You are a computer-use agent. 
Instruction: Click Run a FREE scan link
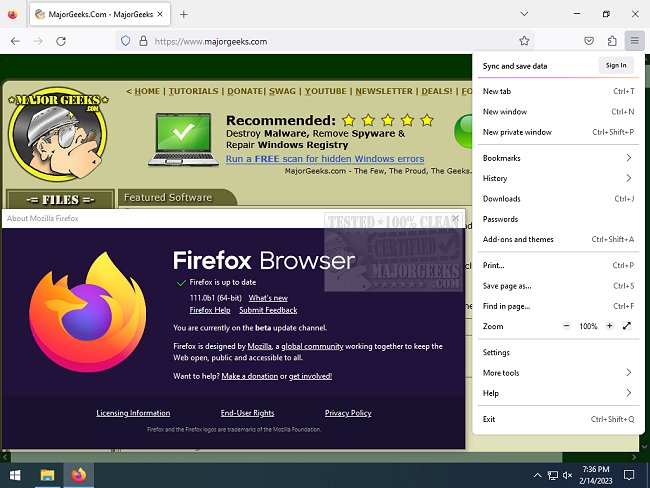[325, 159]
